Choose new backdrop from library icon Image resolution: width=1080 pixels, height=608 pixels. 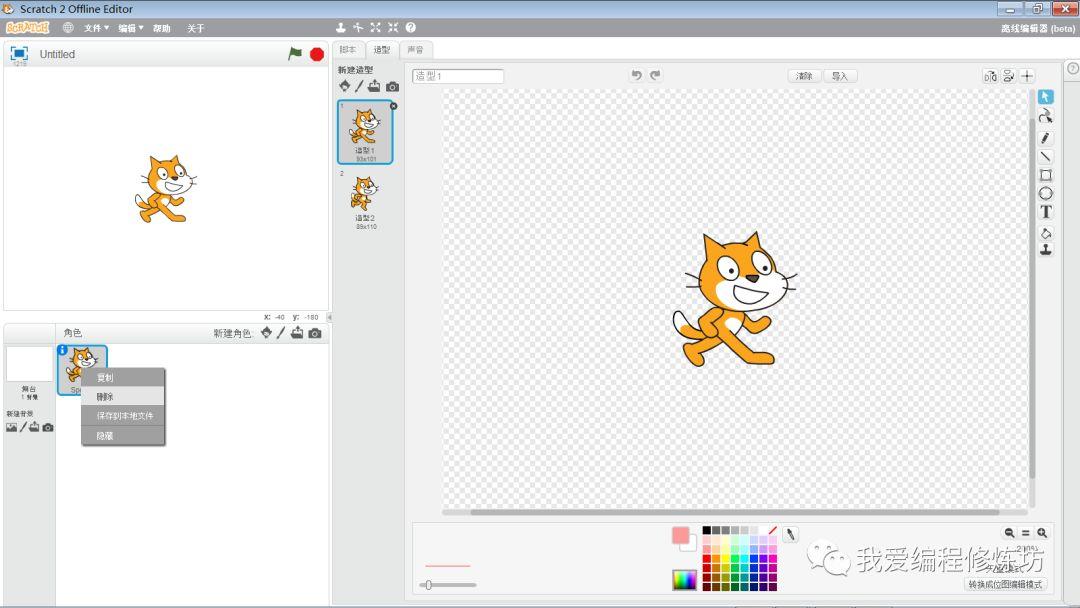coord(11,427)
